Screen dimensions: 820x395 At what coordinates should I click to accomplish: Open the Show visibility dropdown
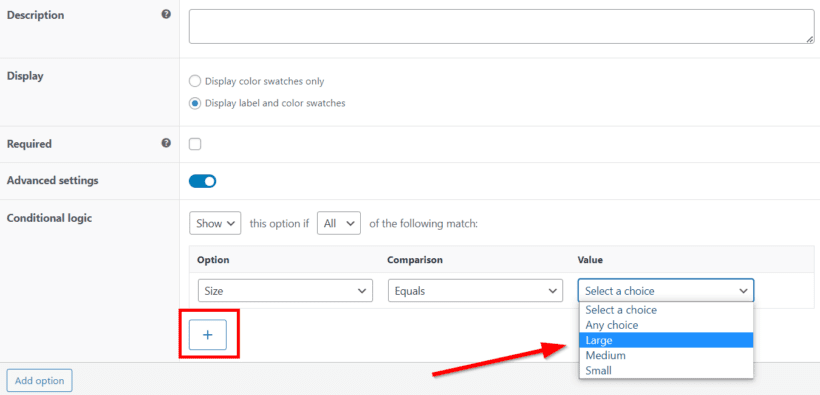tap(215, 223)
